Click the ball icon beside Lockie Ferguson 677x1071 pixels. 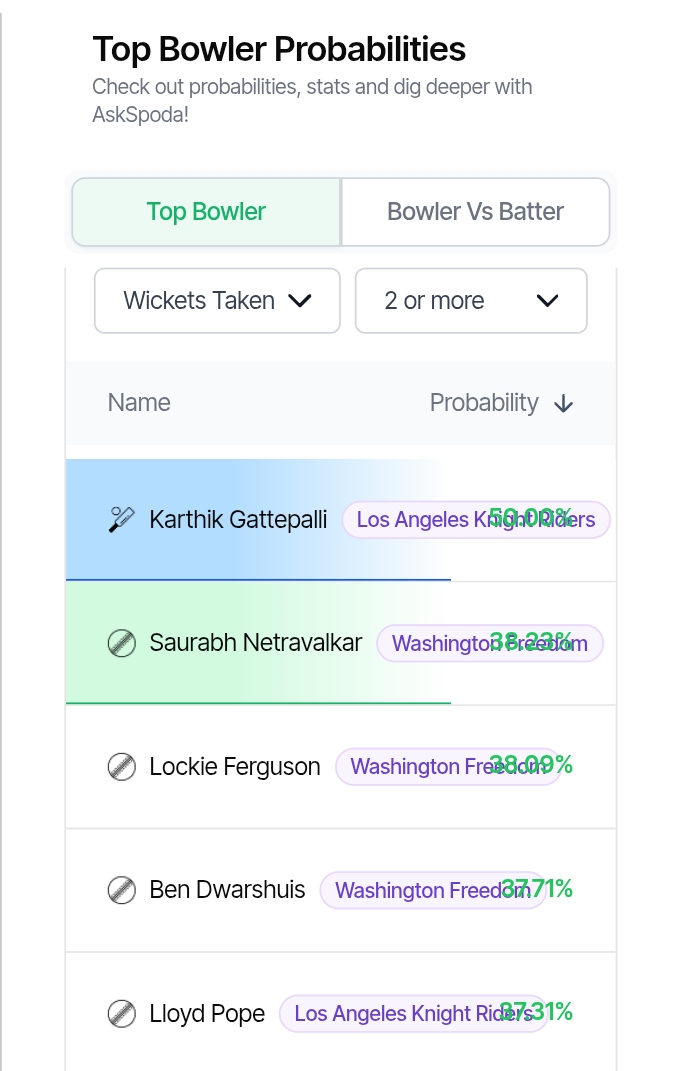coord(122,766)
